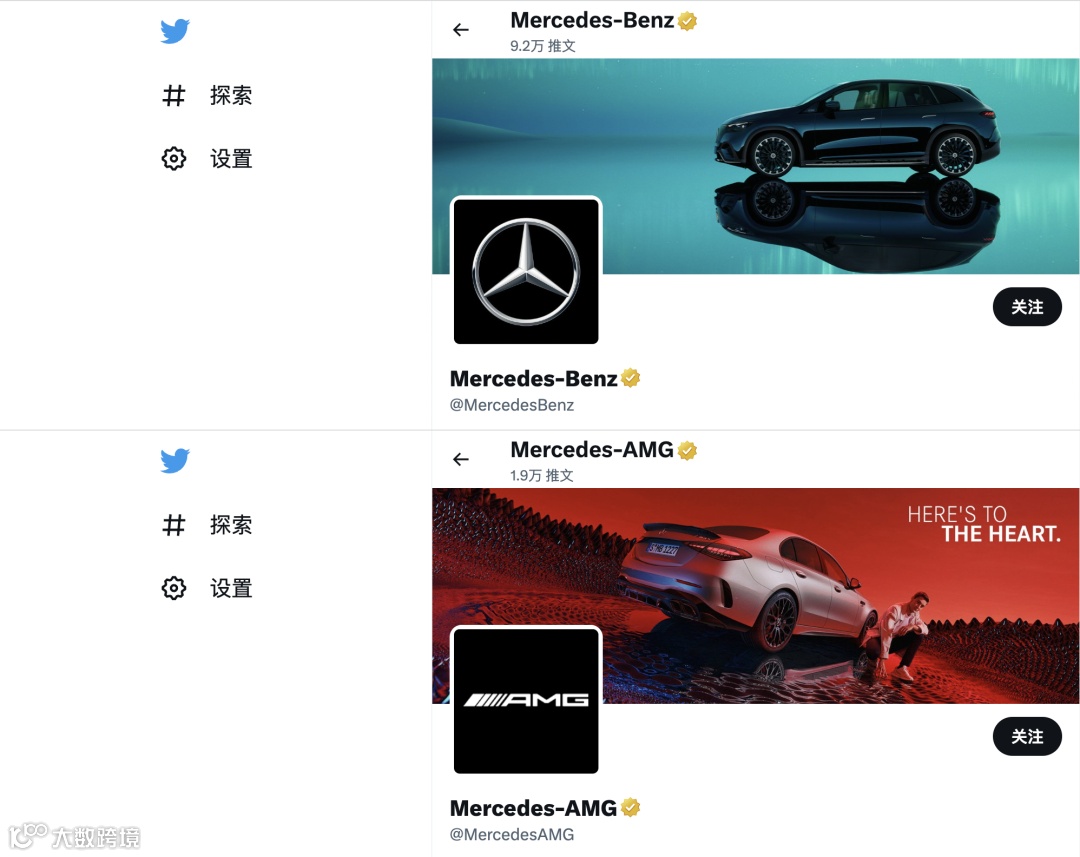Go back using arrow beside Mercedes-AMG header
The height and width of the screenshot is (857, 1080).
tap(461, 460)
